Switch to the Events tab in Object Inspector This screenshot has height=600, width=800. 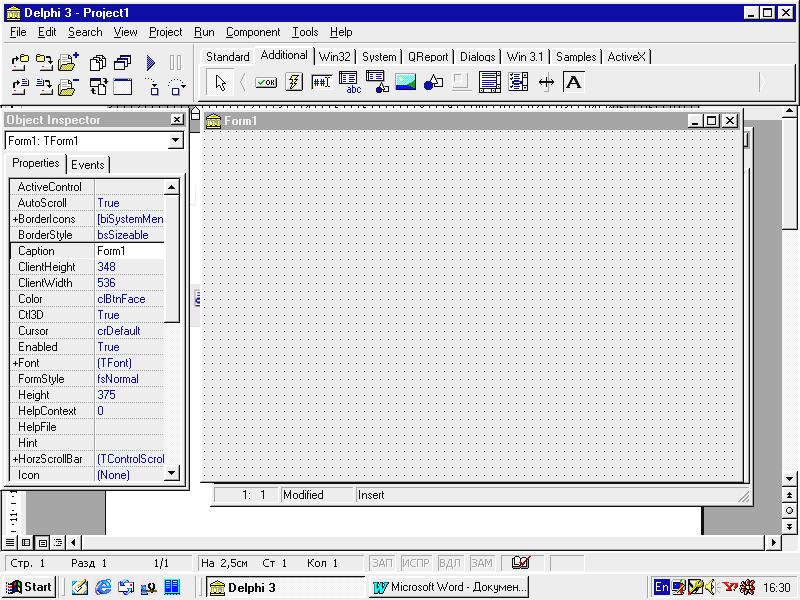tap(87, 165)
